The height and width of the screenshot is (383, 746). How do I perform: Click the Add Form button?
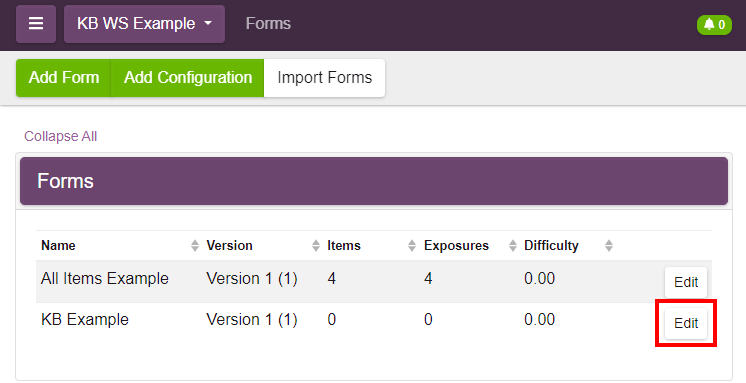tap(63, 78)
